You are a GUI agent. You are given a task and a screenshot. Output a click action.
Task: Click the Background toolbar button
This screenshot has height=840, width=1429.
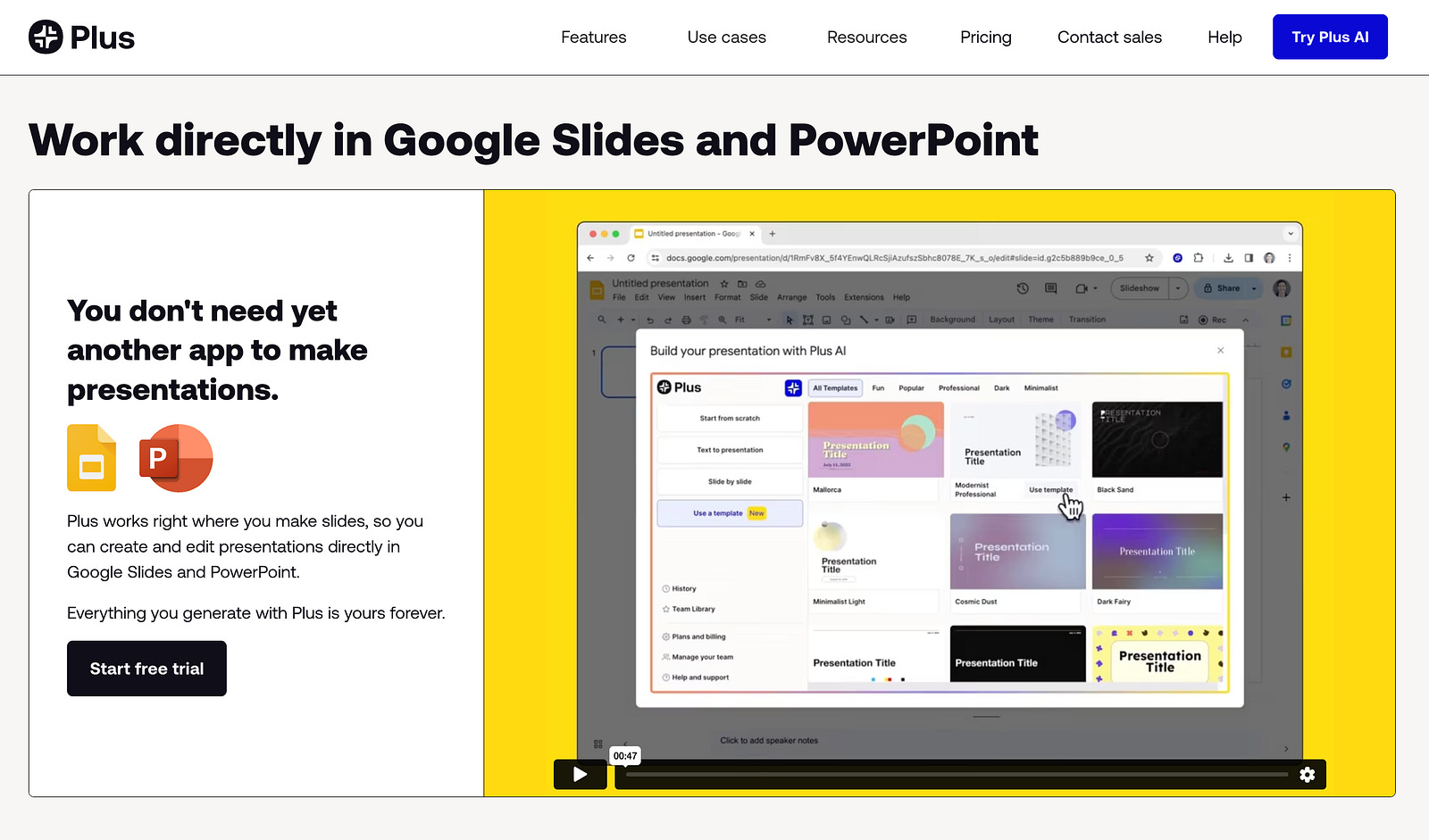(952, 320)
